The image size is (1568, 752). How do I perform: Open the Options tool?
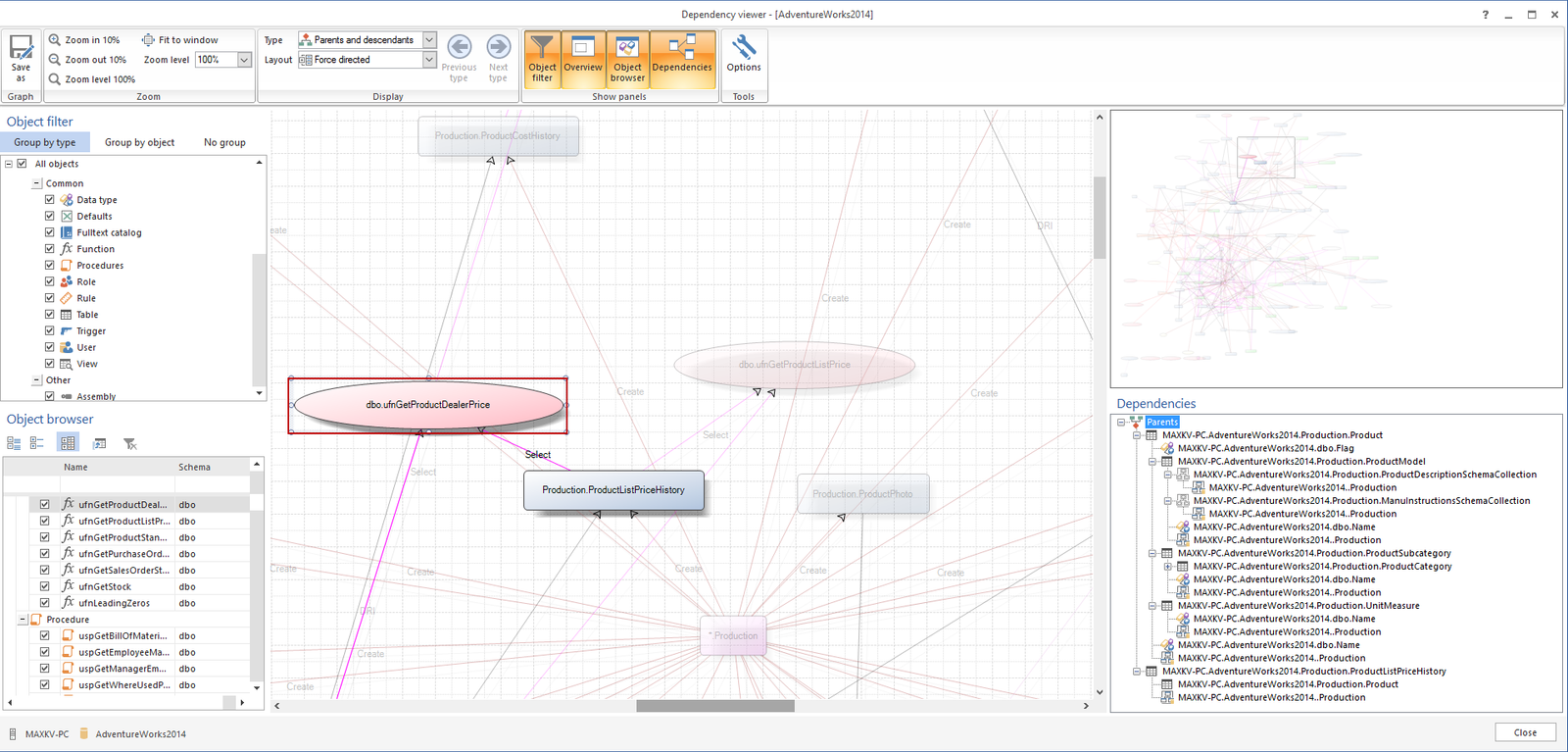[x=744, y=54]
